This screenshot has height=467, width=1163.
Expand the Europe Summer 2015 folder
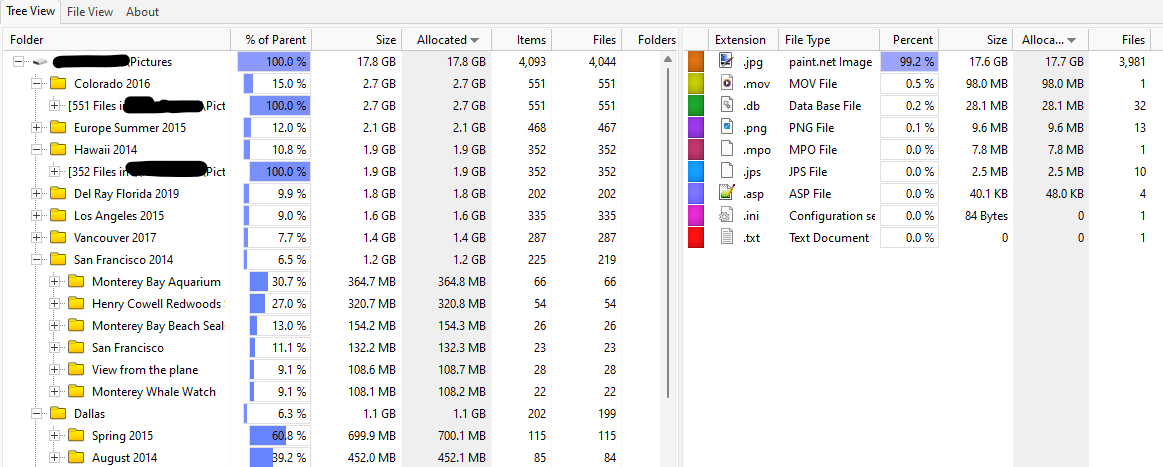pyautogui.click(x=36, y=127)
